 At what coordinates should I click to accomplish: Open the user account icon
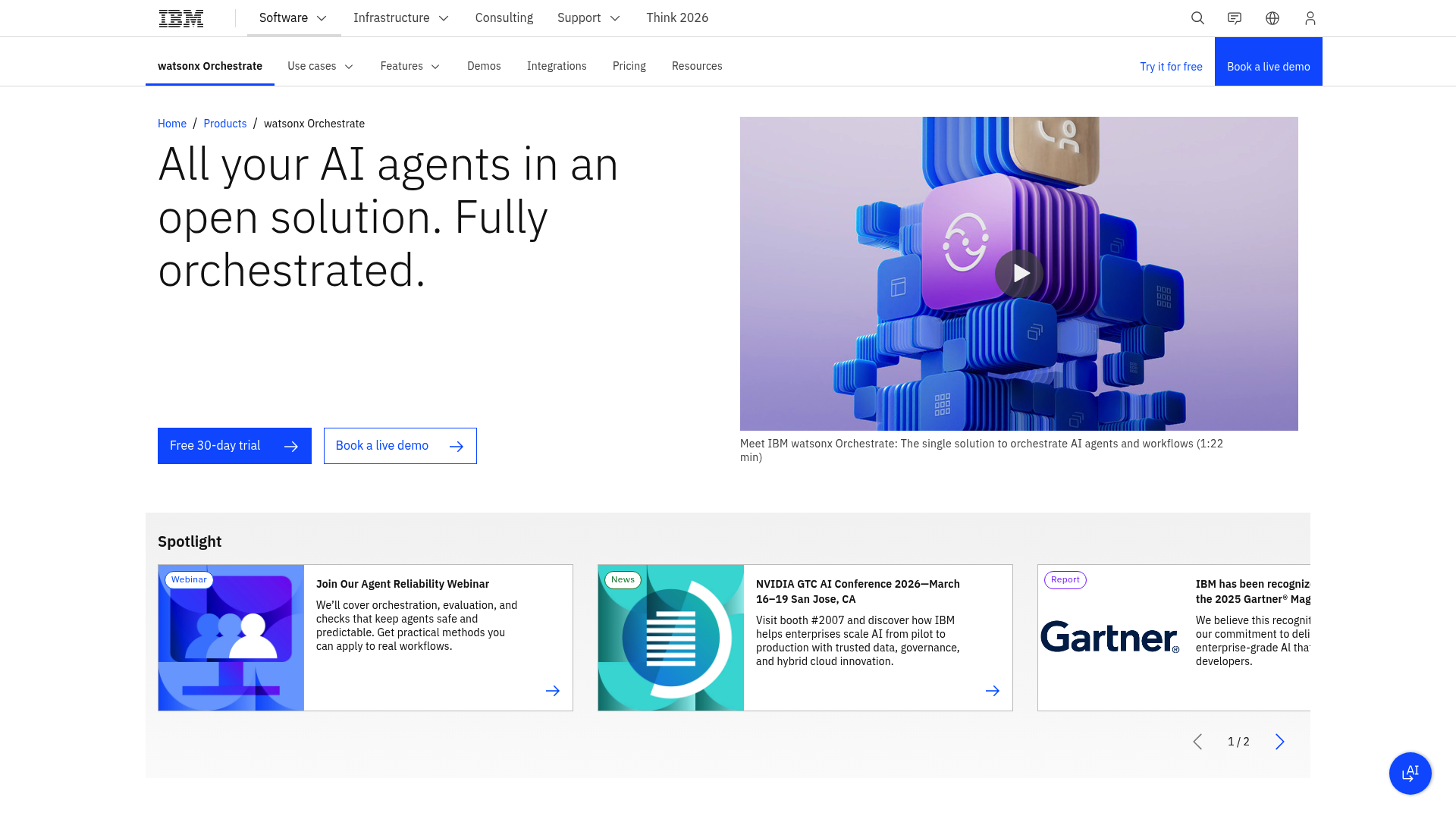pos(1310,17)
